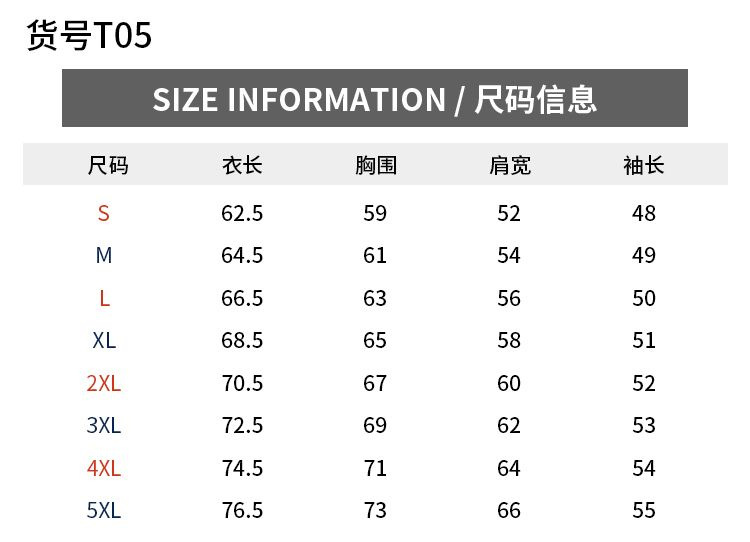Click sleeve length 55 in 5XL row
The height and width of the screenshot is (542, 750).
(644, 511)
